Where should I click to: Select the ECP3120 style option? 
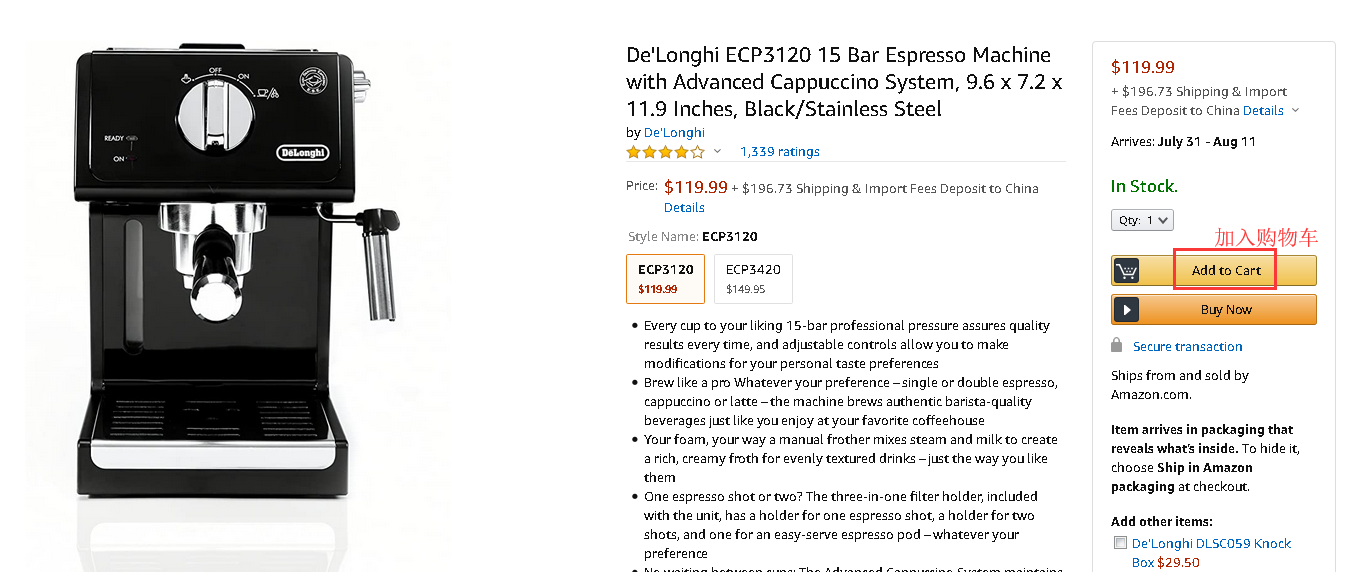[x=665, y=278]
